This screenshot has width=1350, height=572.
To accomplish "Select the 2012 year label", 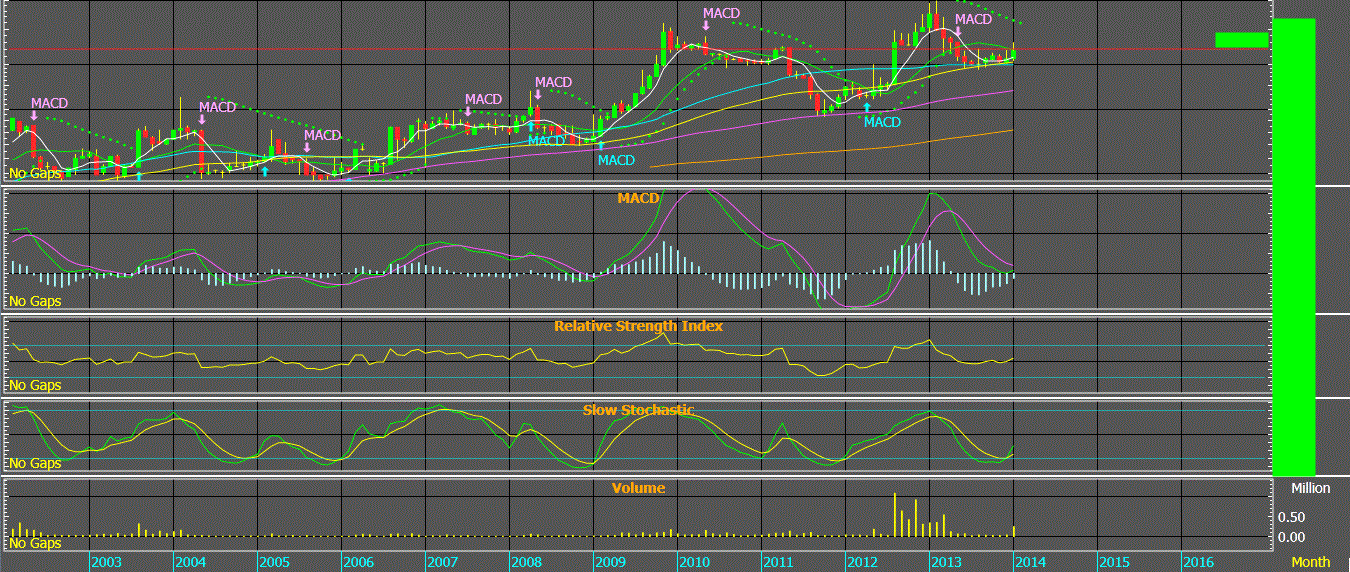I will [863, 562].
